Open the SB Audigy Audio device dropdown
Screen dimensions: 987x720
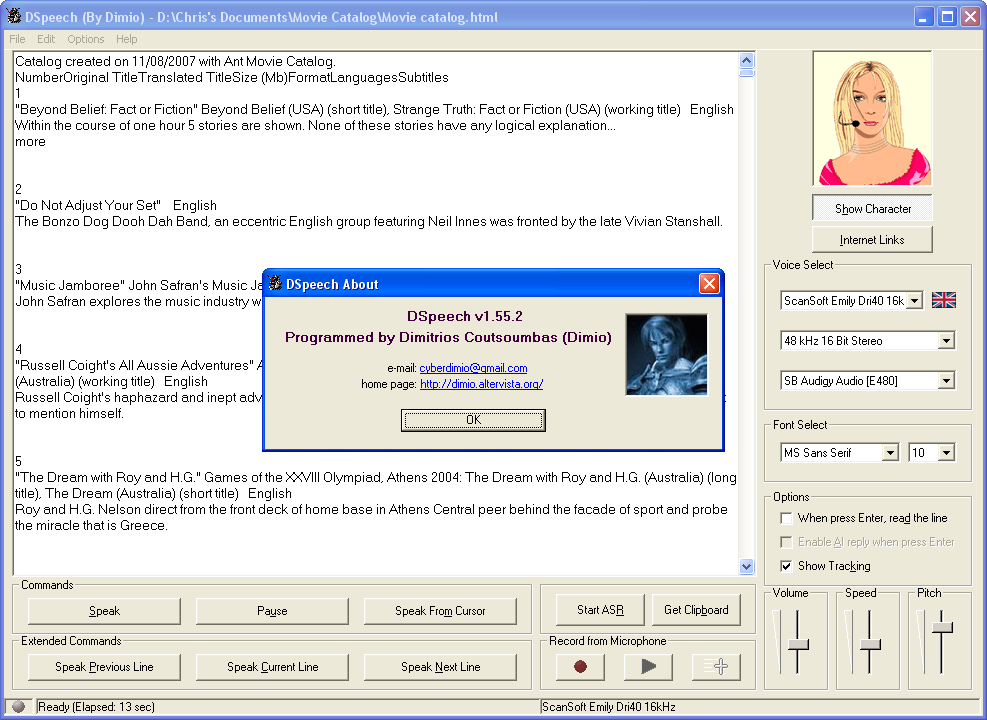click(x=946, y=381)
